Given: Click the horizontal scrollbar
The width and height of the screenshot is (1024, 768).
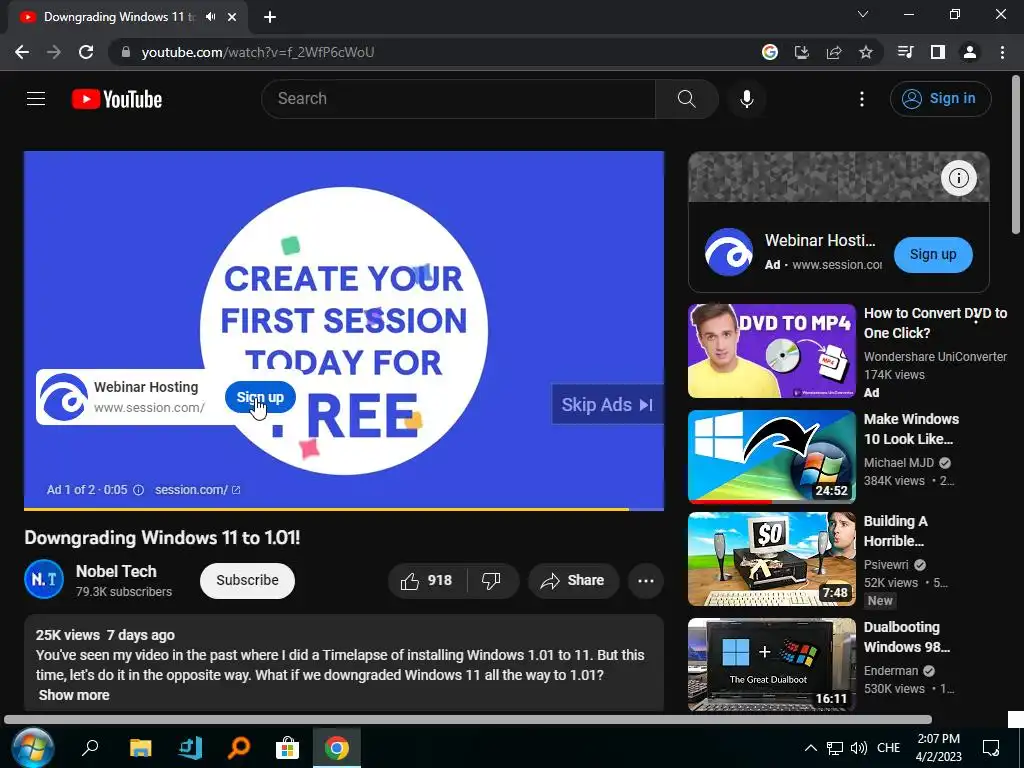Looking at the screenshot, I should click(468, 720).
